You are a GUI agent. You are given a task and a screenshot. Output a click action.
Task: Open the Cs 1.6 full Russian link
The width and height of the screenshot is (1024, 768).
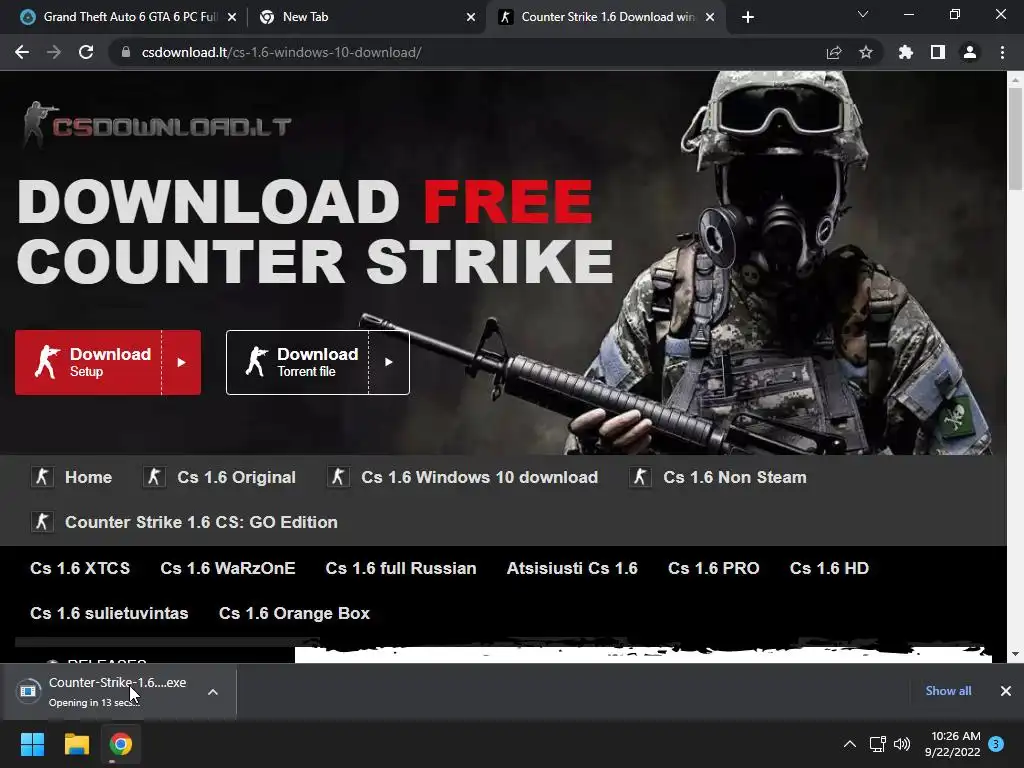coord(401,568)
